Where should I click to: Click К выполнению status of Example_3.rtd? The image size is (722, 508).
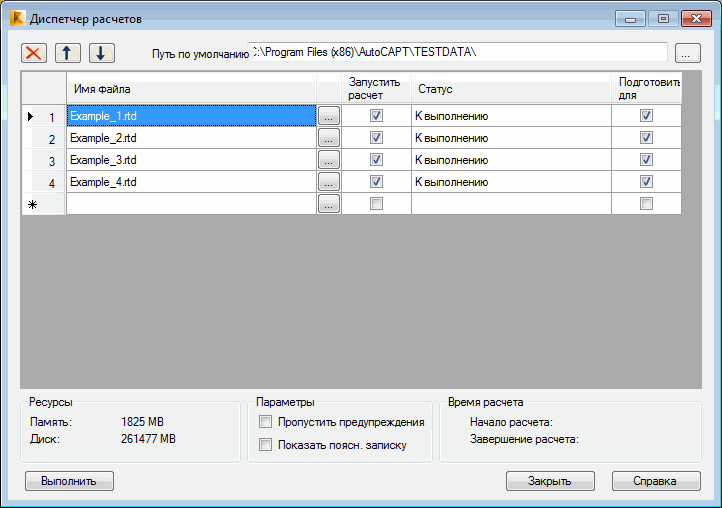[511, 160]
